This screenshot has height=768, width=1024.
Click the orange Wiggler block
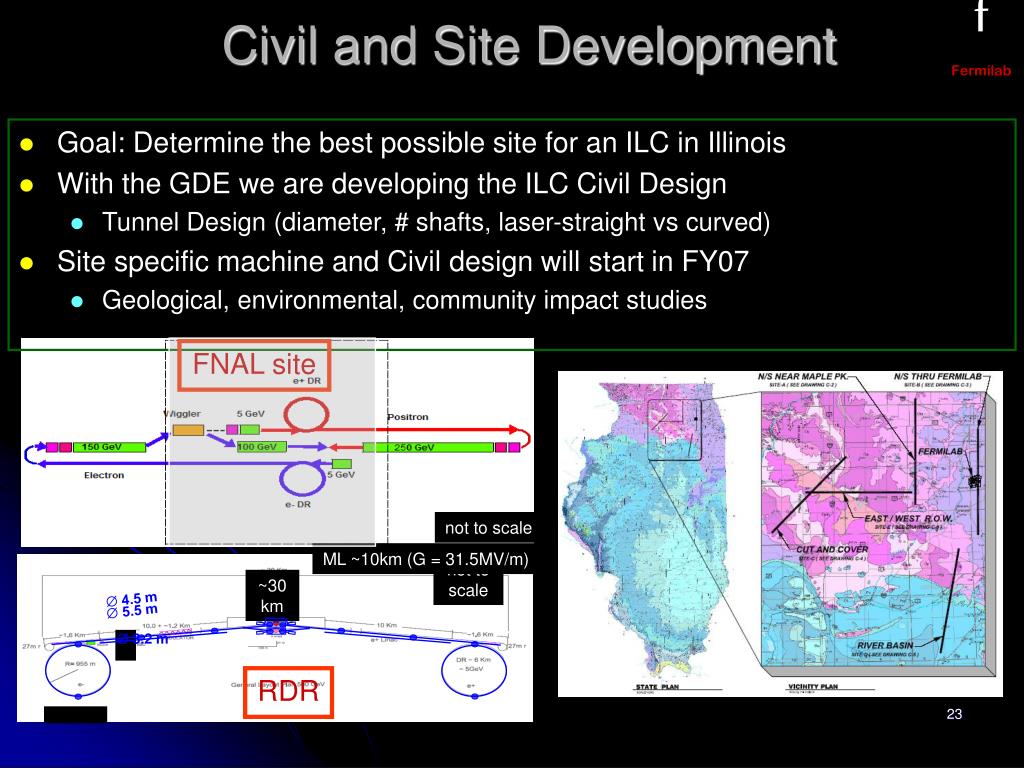188,430
